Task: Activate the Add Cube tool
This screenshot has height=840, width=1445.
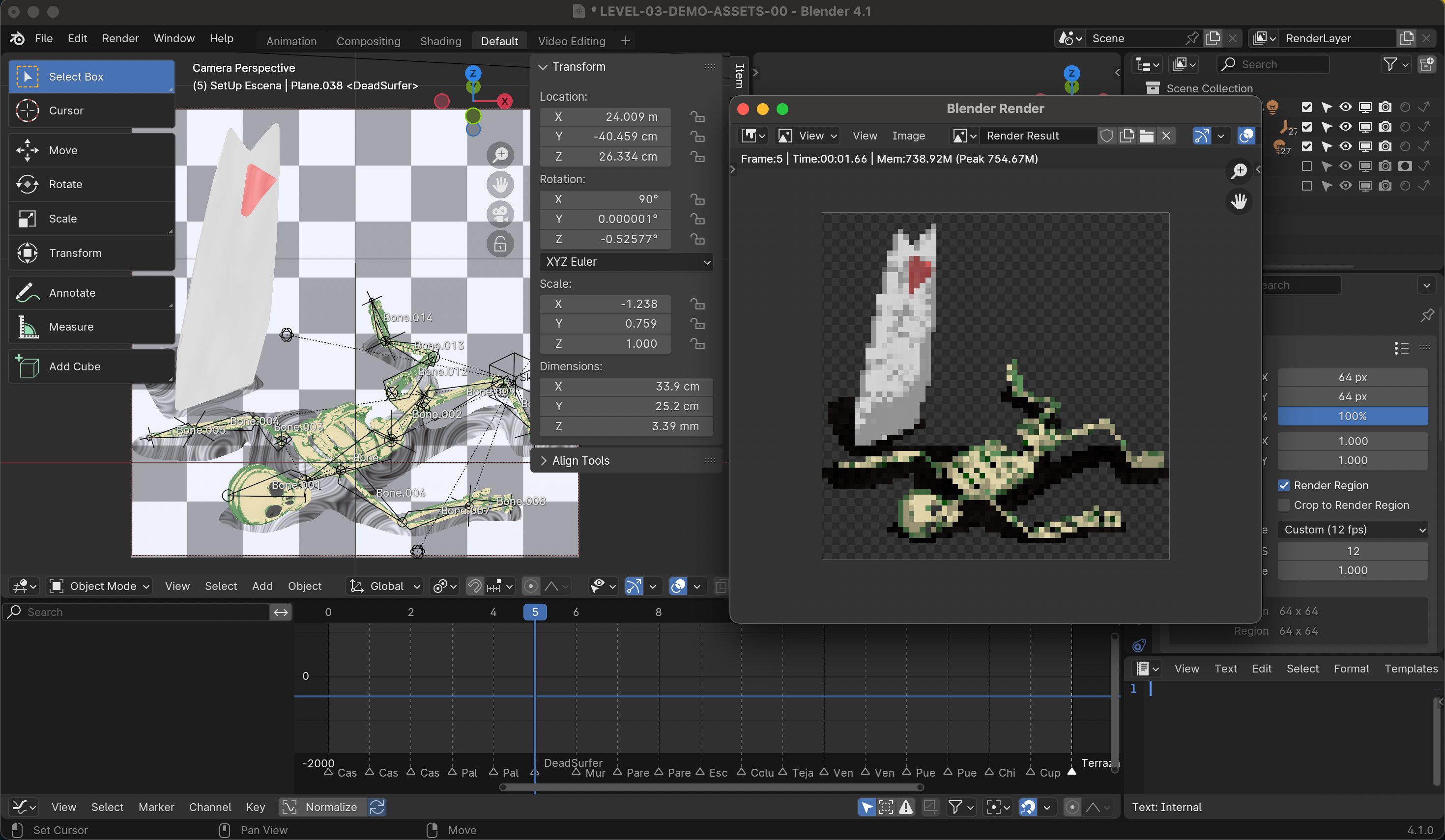Action: (x=92, y=367)
